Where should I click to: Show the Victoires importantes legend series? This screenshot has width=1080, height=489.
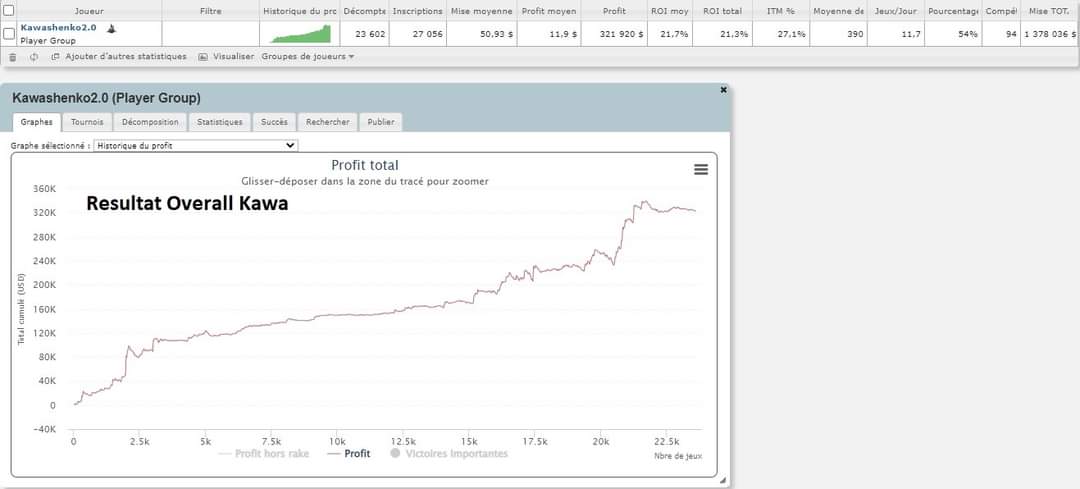click(x=450, y=453)
